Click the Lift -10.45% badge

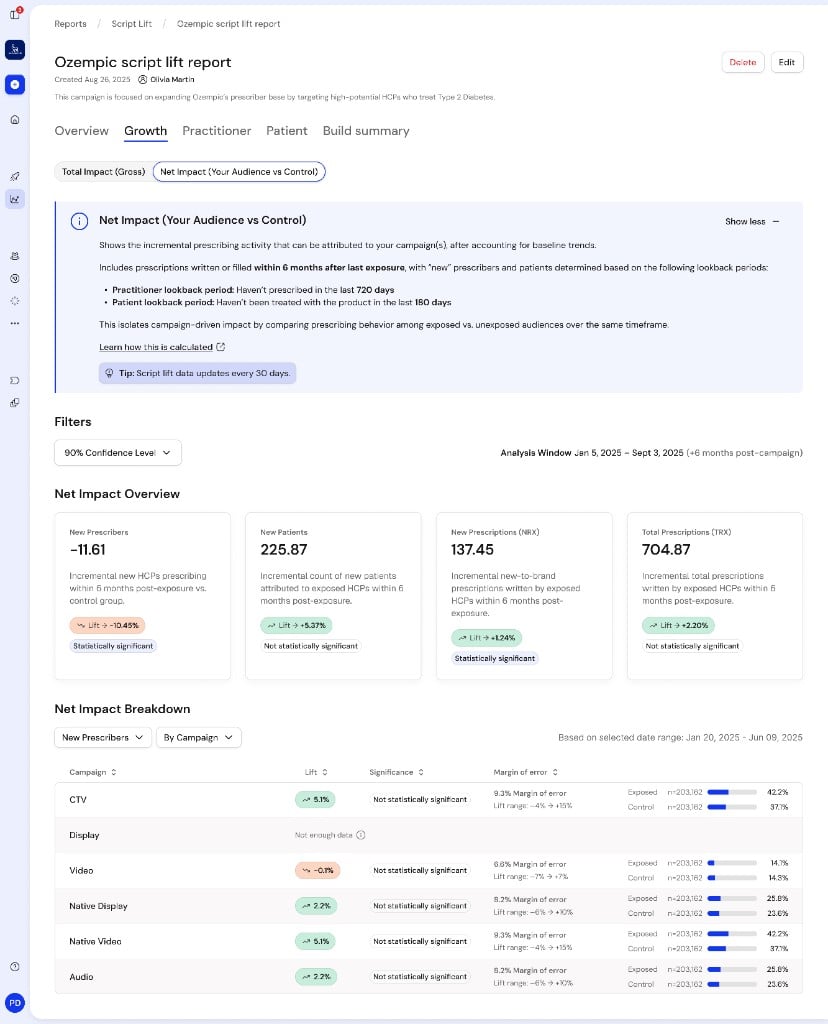pos(107,626)
